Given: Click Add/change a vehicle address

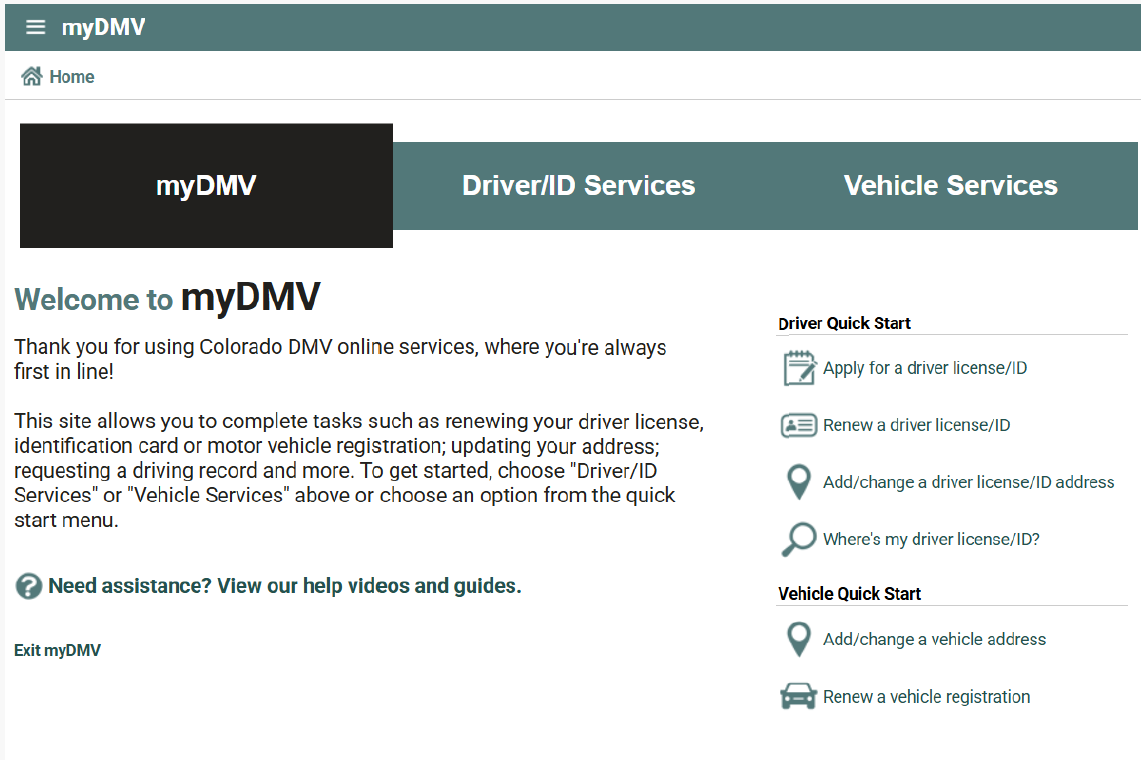Looking at the screenshot, I should (x=934, y=639).
